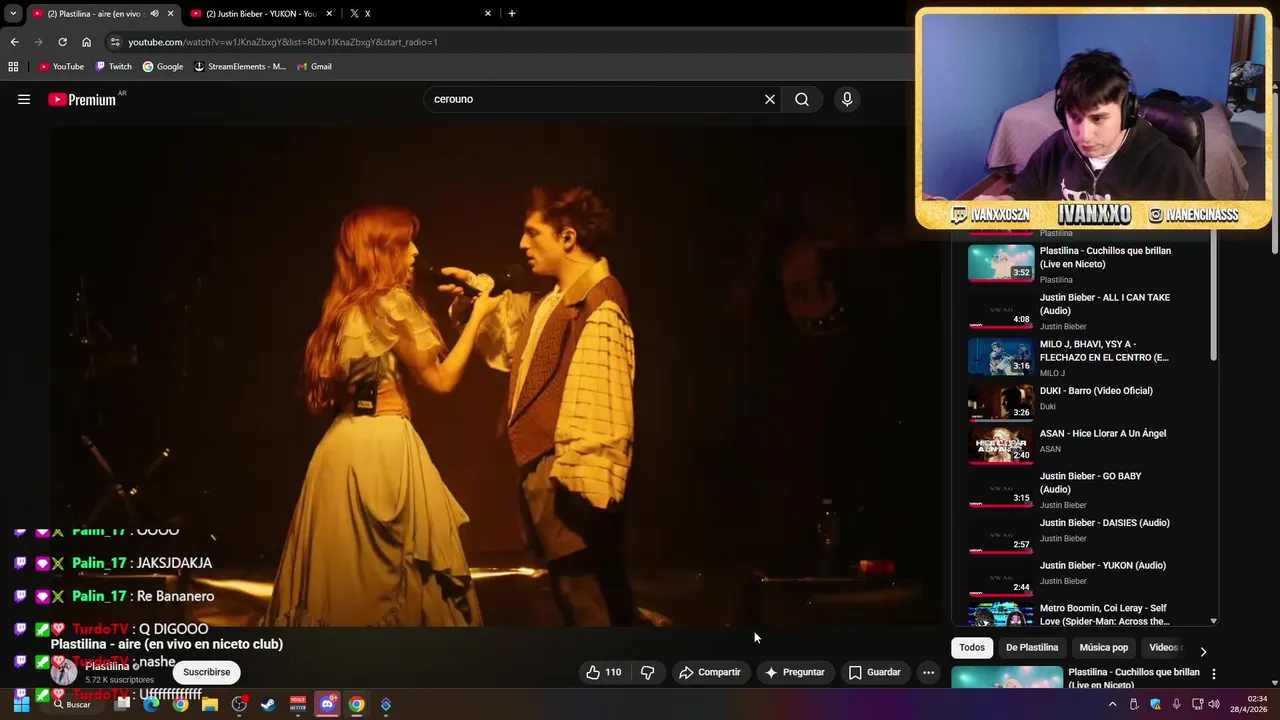Select the Videos filter chip
Screen dimensions: 1280x720
coord(1165,647)
